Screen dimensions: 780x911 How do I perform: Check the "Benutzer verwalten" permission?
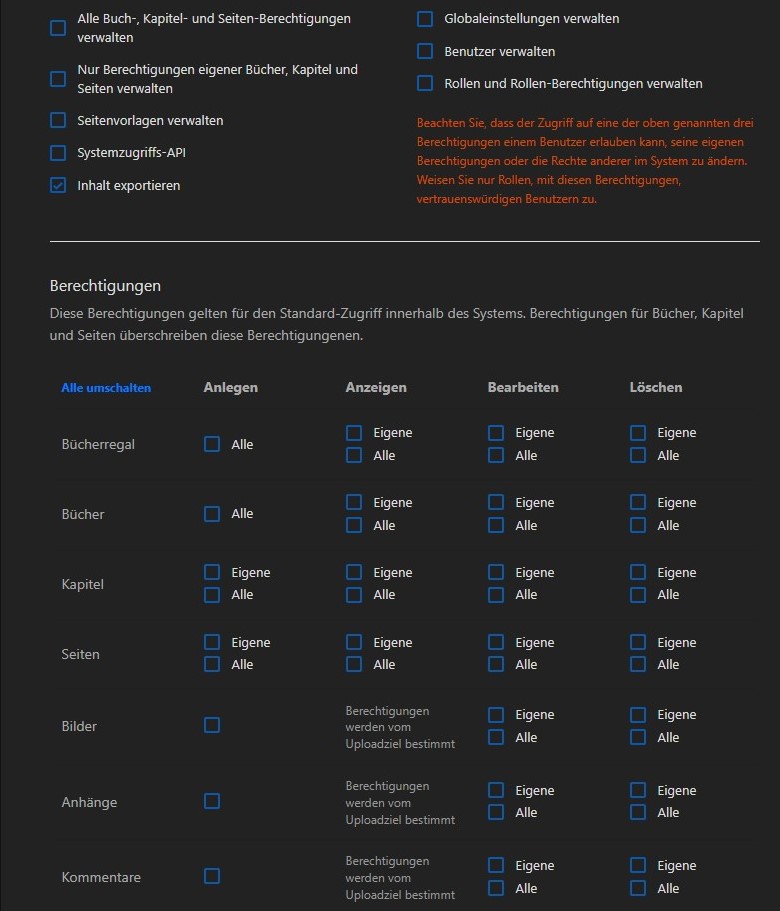pyautogui.click(x=425, y=51)
